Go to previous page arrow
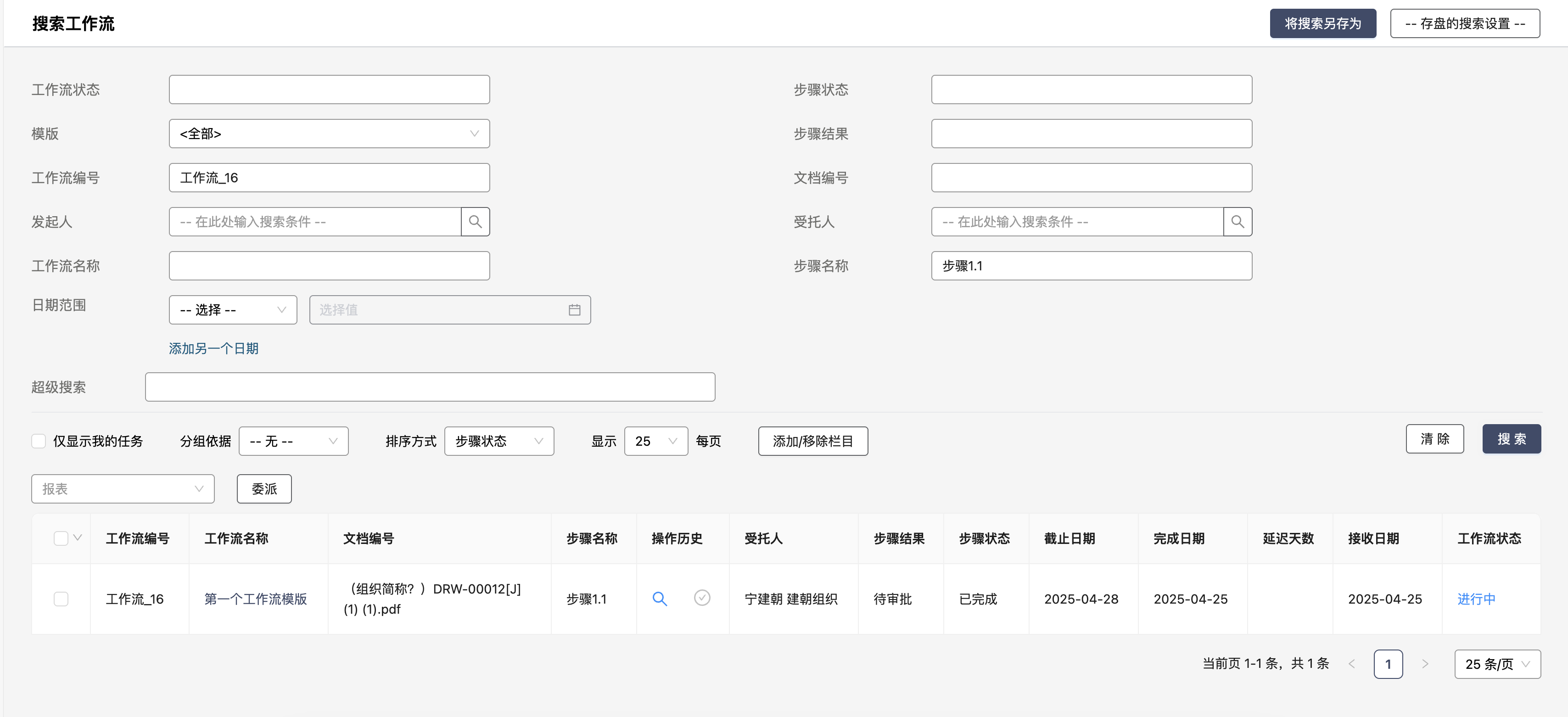The height and width of the screenshot is (717, 1568). click(1351, 664)
